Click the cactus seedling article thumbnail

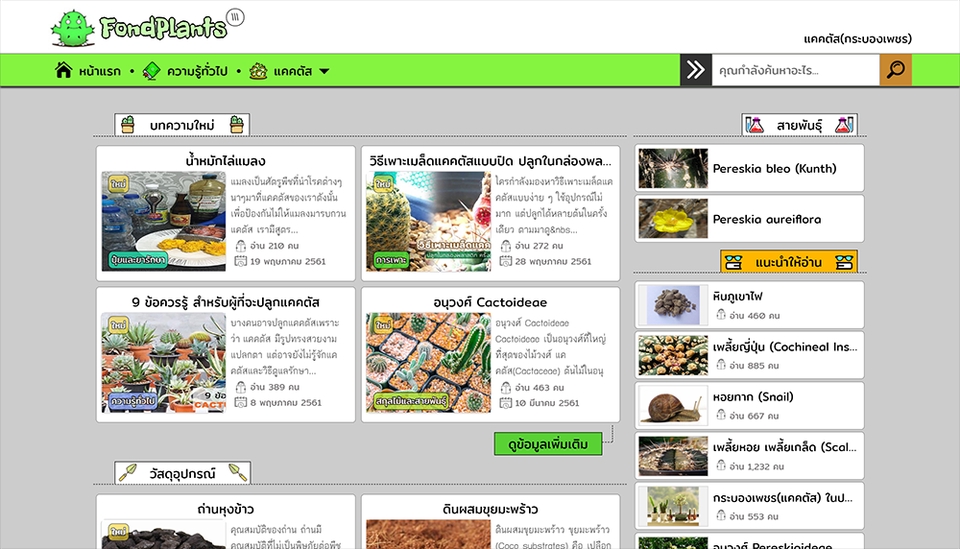pyautogui.click(x=428, y=221)
